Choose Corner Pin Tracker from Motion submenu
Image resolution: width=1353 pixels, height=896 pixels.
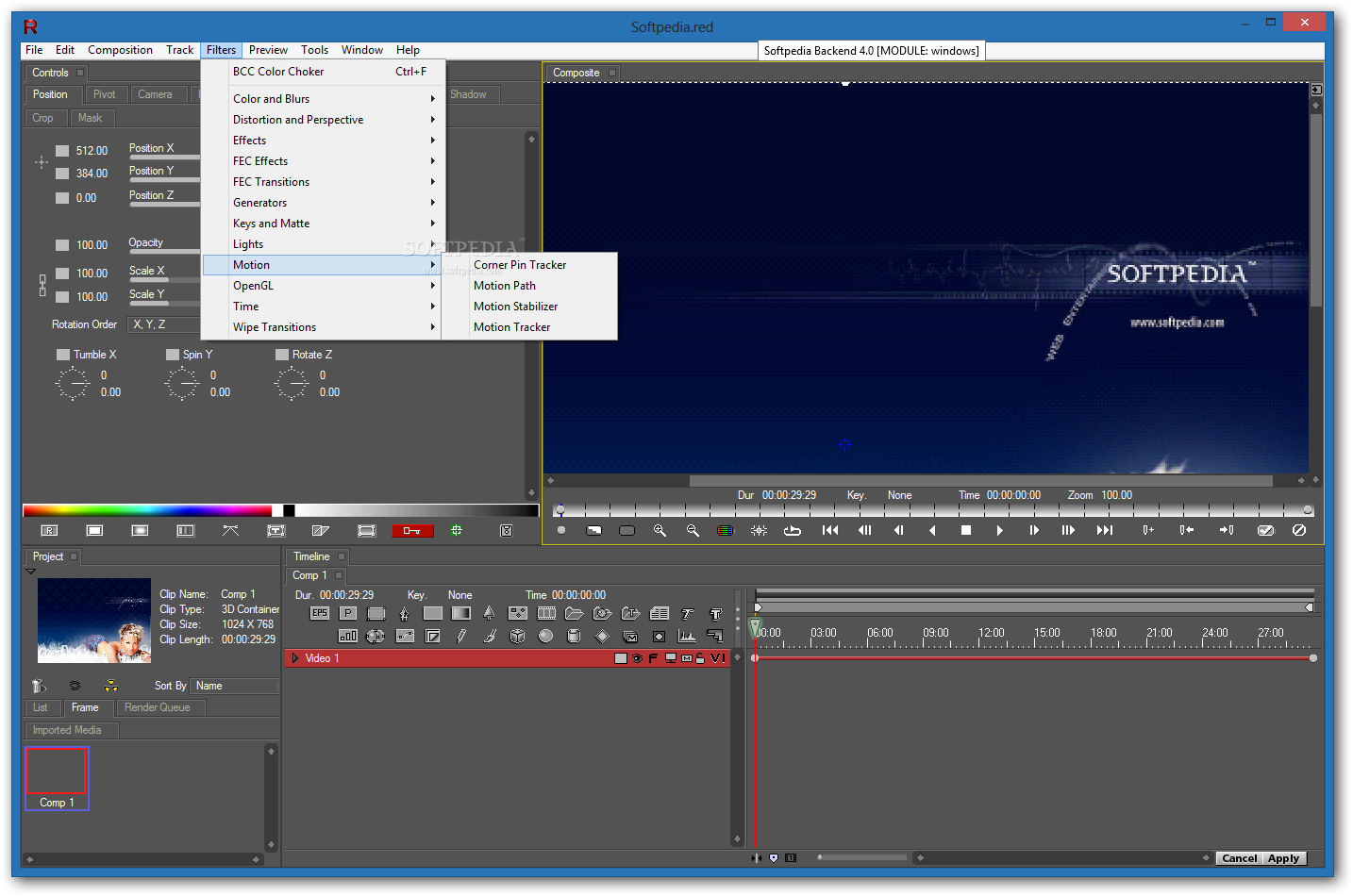(529, 265)
